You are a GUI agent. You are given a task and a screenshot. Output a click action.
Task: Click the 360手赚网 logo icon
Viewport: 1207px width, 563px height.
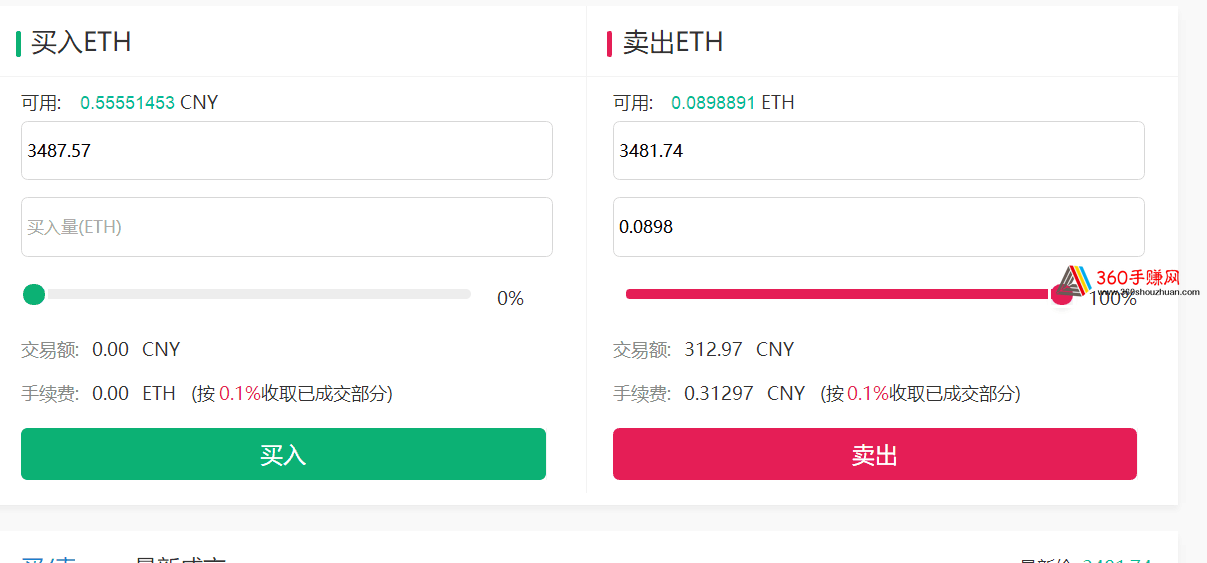coord(1074,280)
